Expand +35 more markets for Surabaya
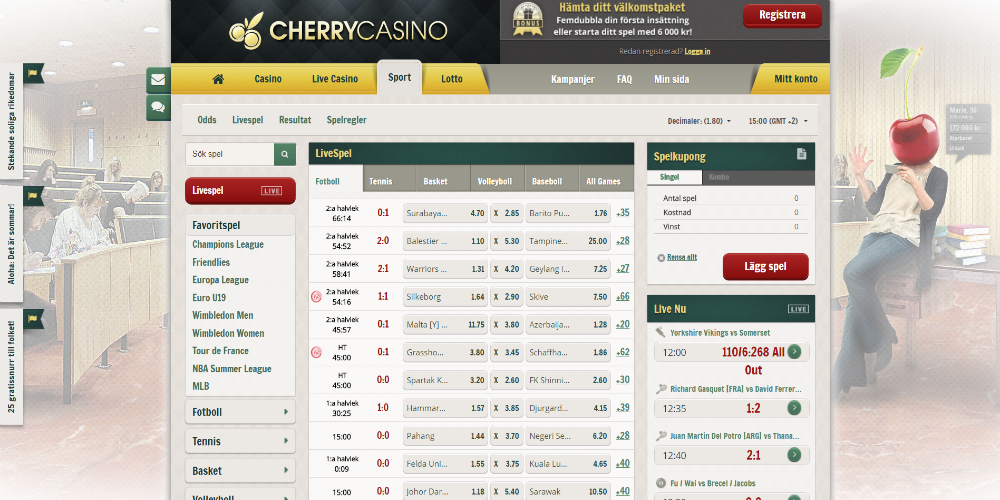Image resolution: width=1000 pixels, height=500 pixels. coord(622,213)
